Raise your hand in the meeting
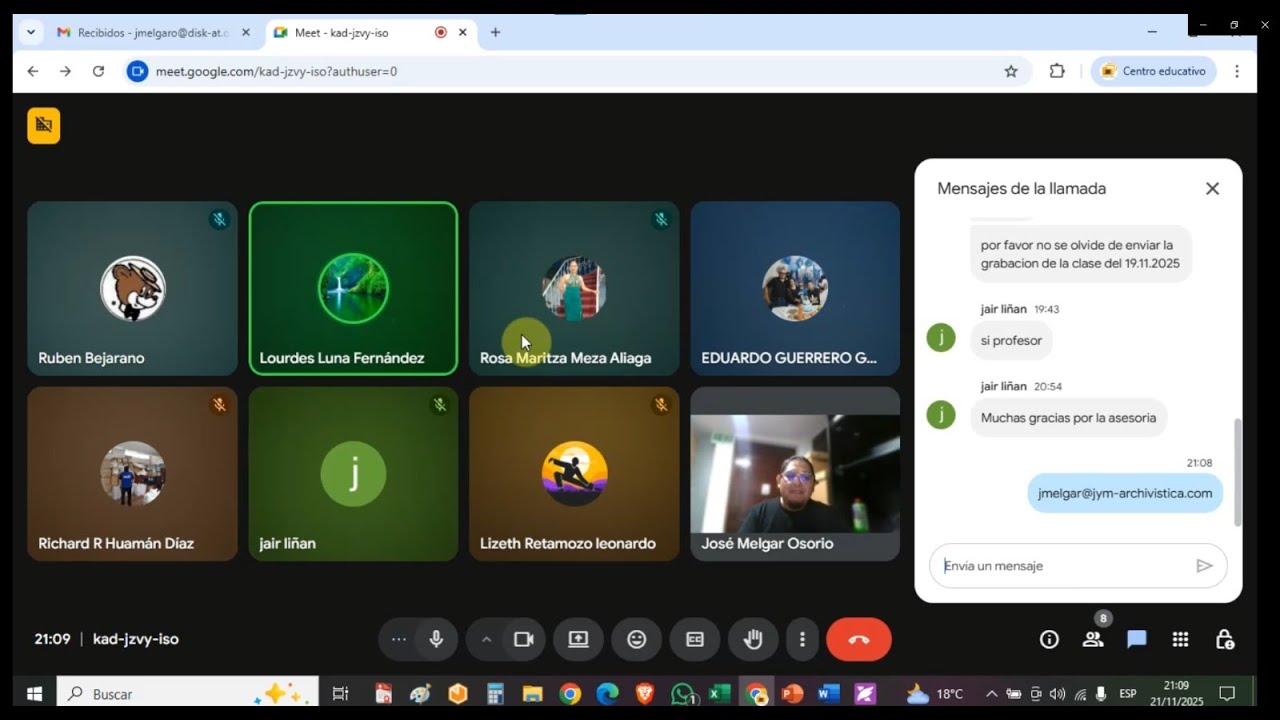 click(753, 640)
